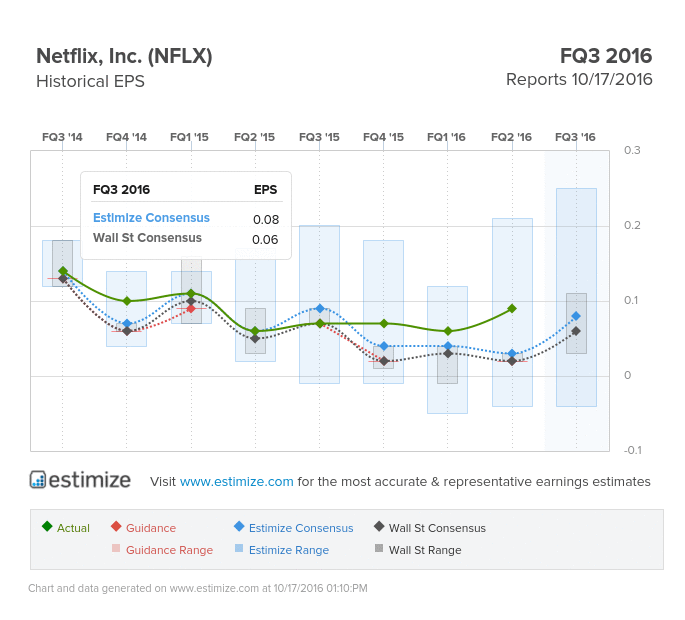Image resolution: width=685 pixels, height=620 pixels.
Task: Select the FQ1 '15 quarter label
Action: click(x=189, y=137)
